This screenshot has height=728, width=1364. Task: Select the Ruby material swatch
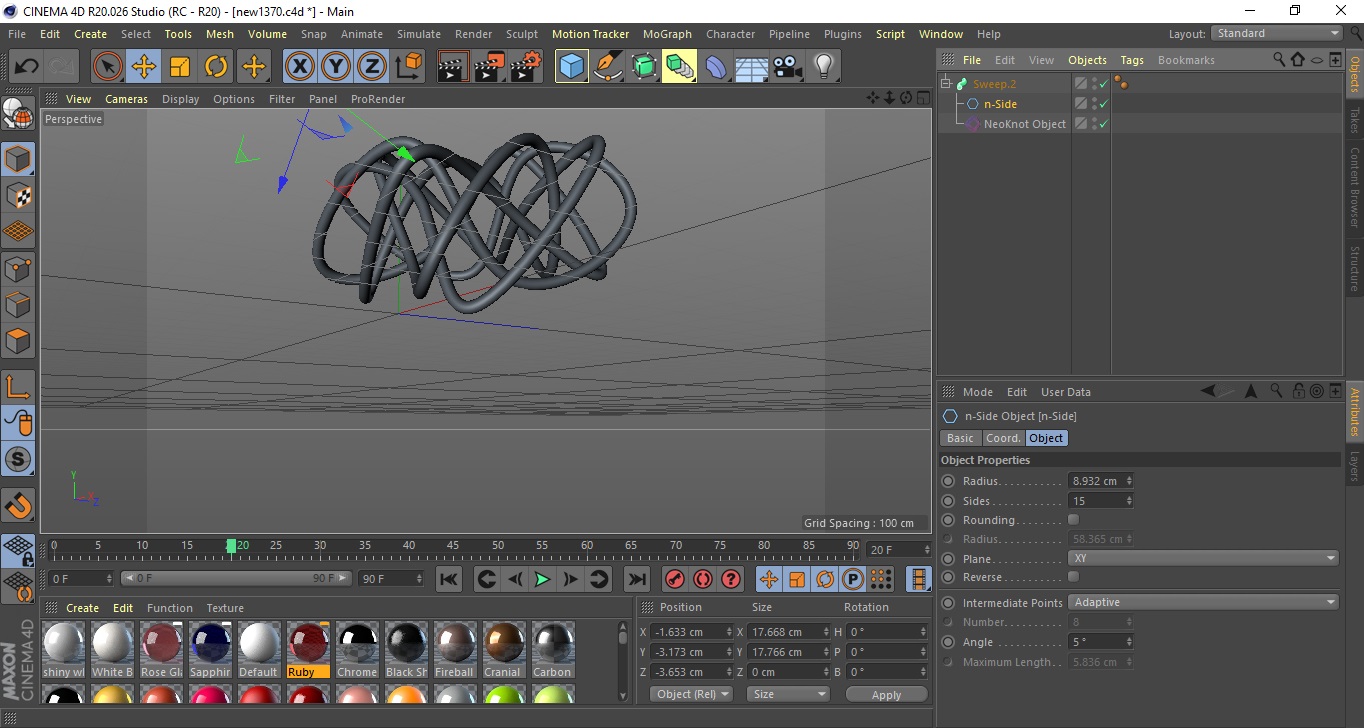(x=307, y=649)
